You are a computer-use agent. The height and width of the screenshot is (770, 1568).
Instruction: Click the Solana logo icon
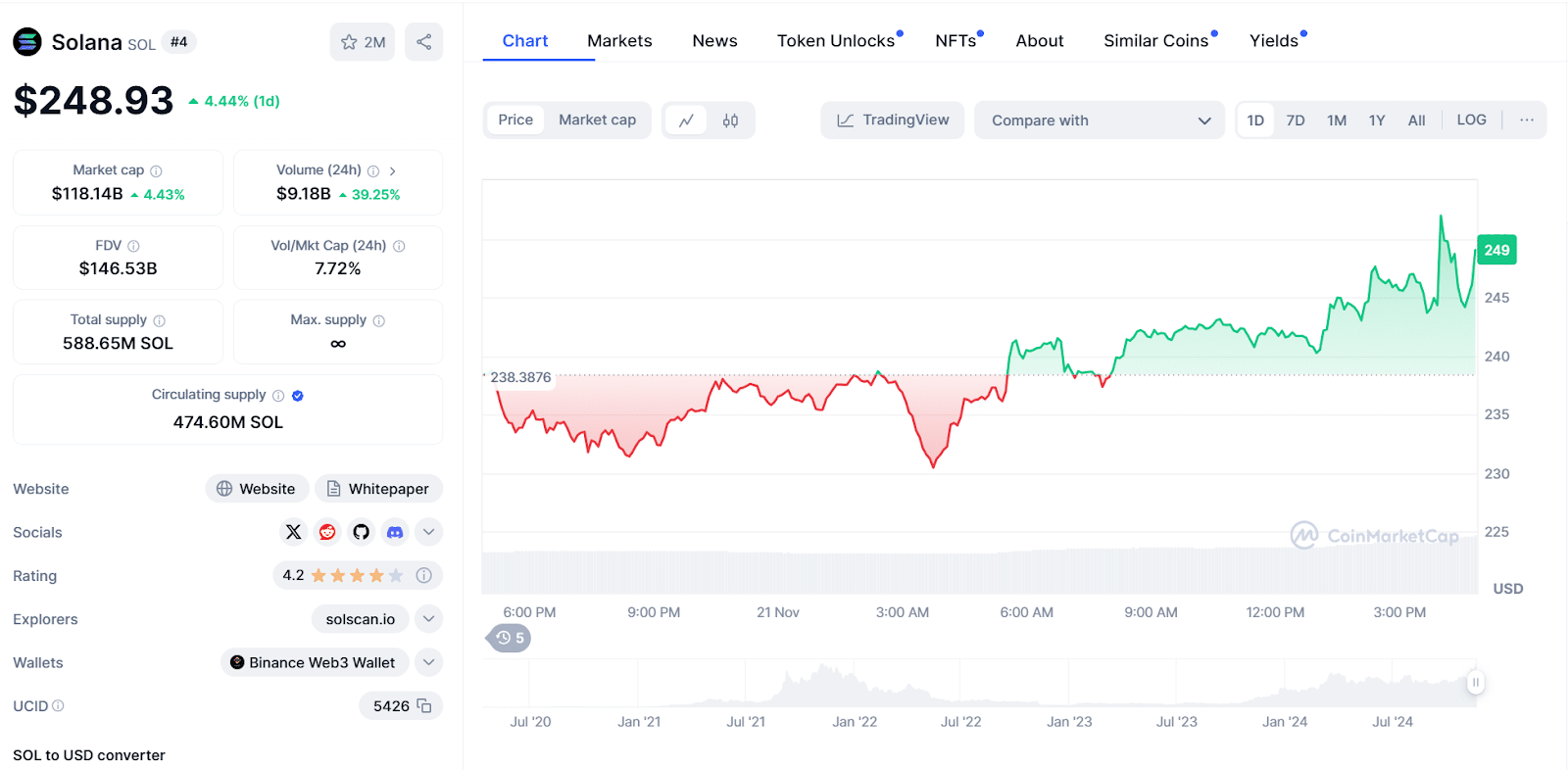[x=27, y=42]
